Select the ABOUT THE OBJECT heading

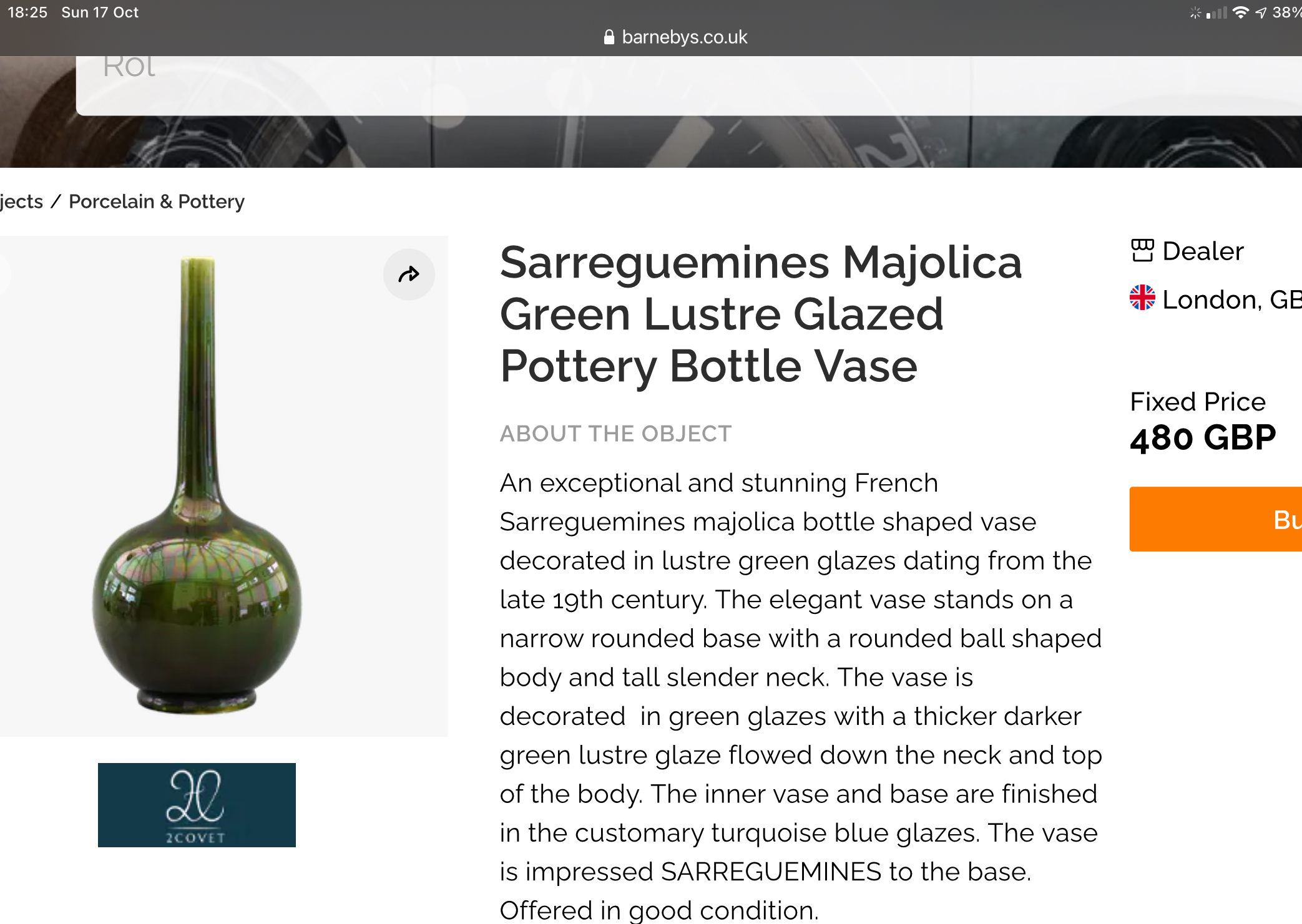[x=615, y=434]
